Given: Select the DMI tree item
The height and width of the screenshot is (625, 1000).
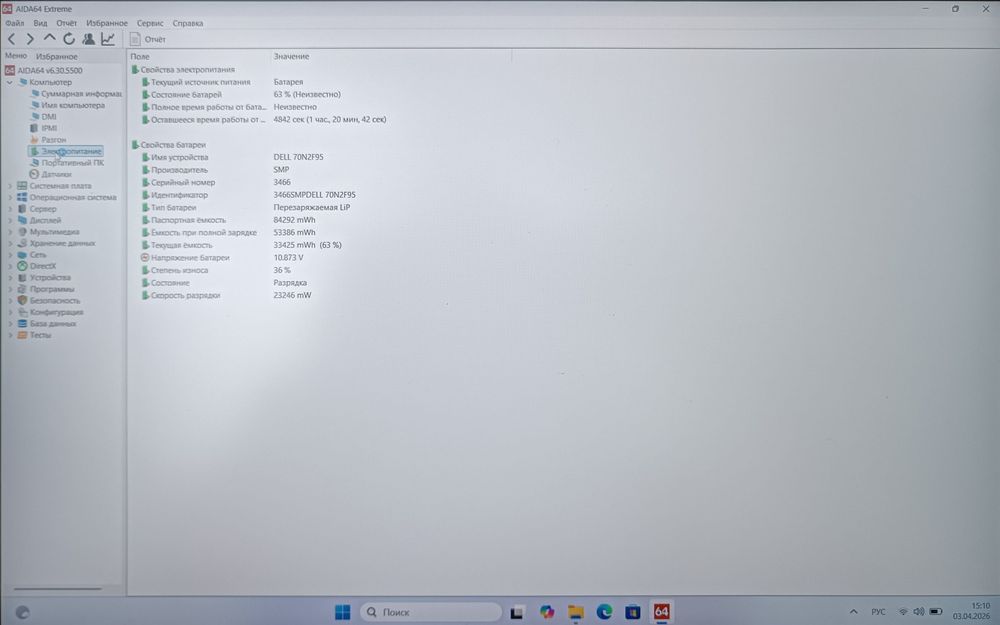Looking at the screenshot, I should (x=43, y=117).
